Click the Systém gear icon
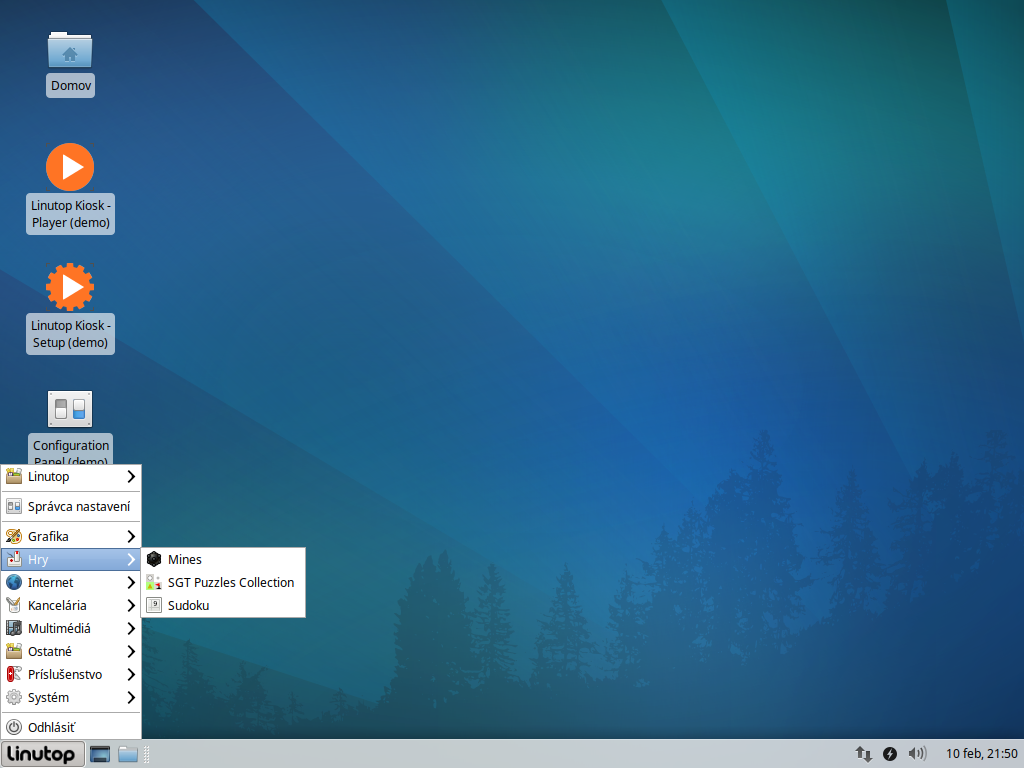This screenshot has height=768, width=1024. pyautogui.click(x=14, y=697)
